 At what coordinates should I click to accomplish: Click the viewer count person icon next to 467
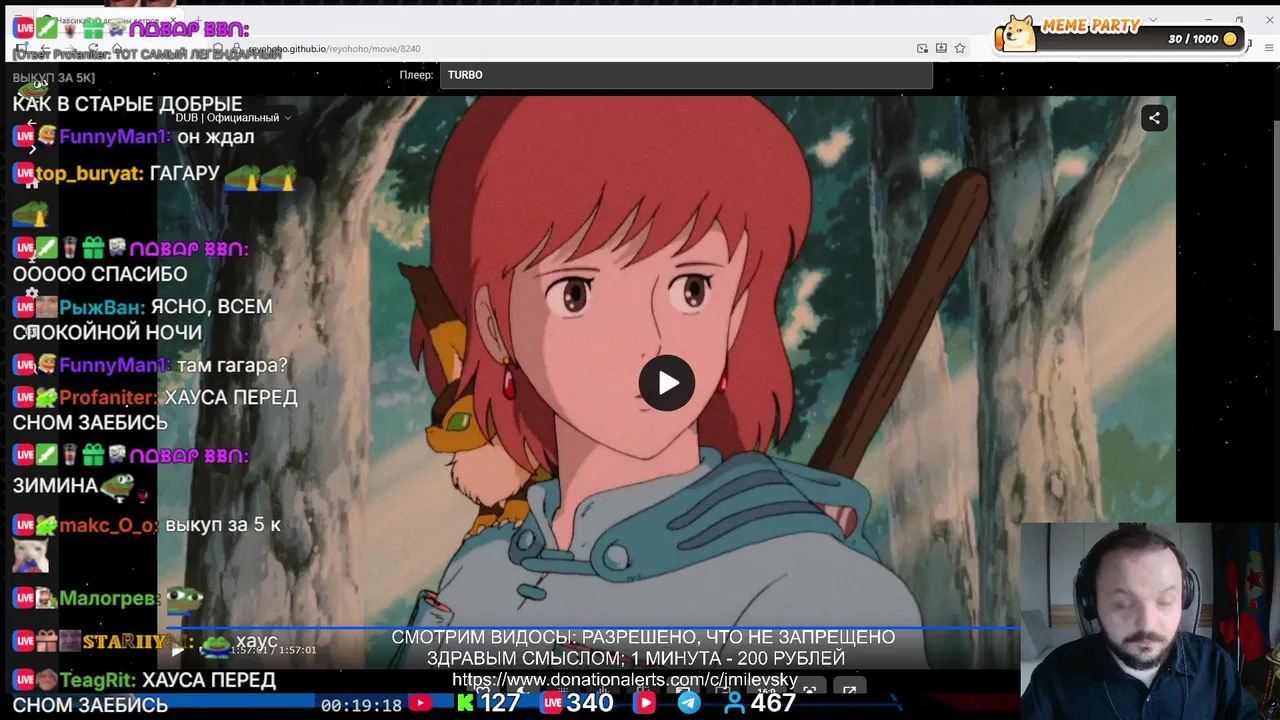pyautogui.click(x=735, y=703)
